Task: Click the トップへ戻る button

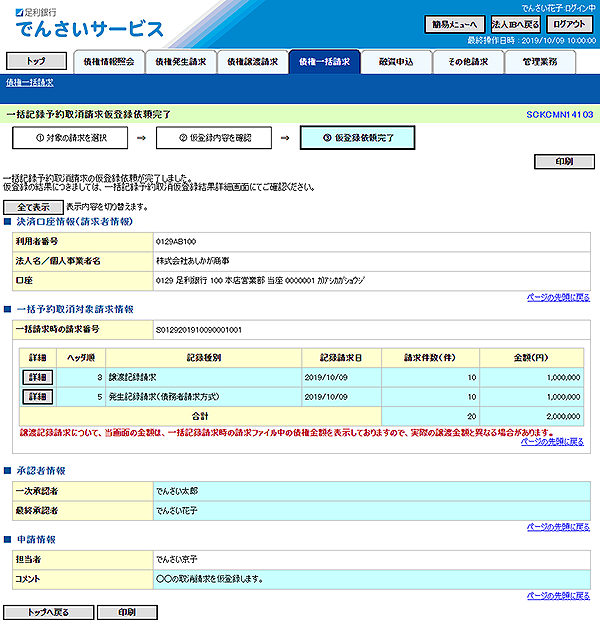Action: pos(48,612)
